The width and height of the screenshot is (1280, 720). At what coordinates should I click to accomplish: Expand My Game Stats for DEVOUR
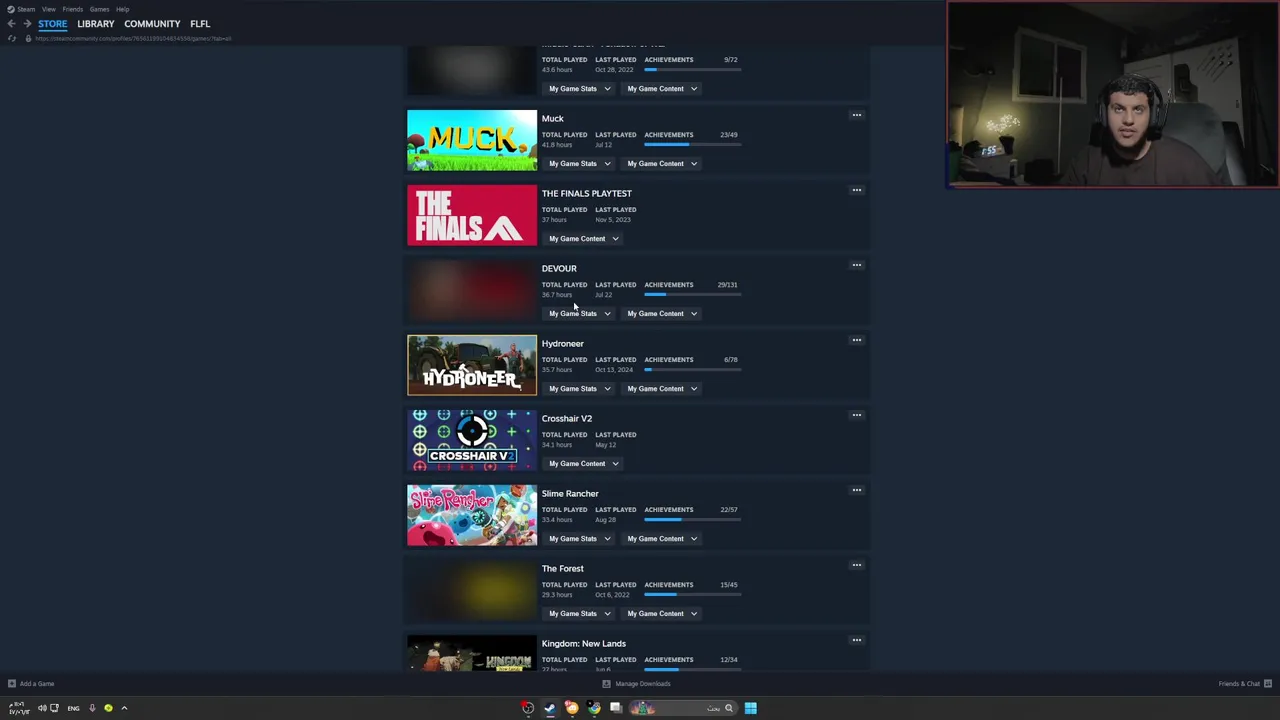click(x=579, y=314)
